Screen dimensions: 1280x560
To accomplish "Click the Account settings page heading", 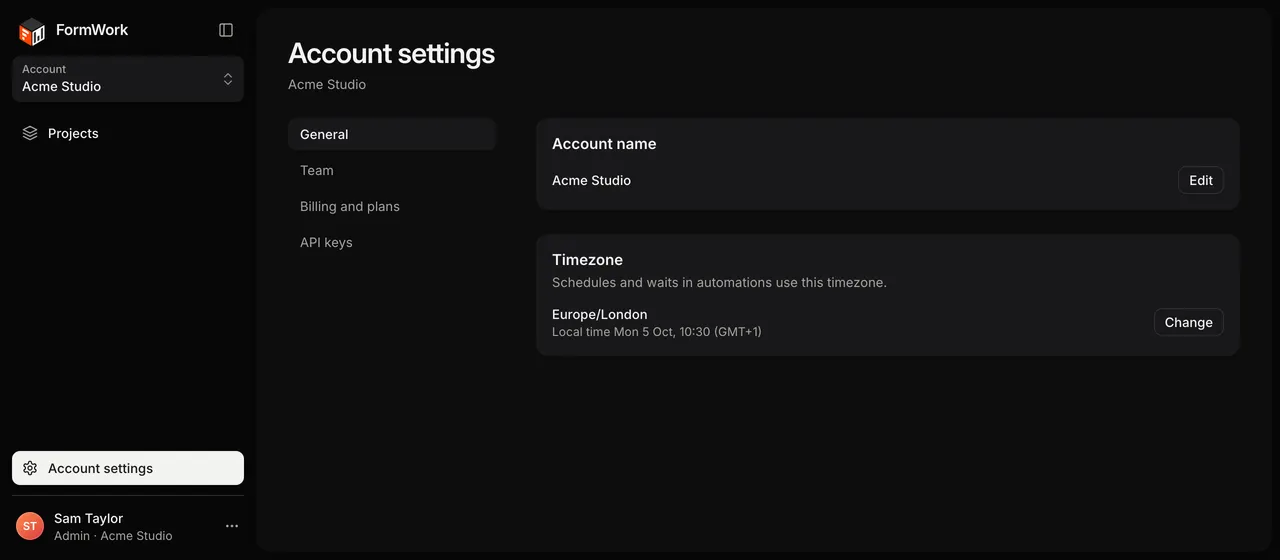I will click(x=391, y=53).
